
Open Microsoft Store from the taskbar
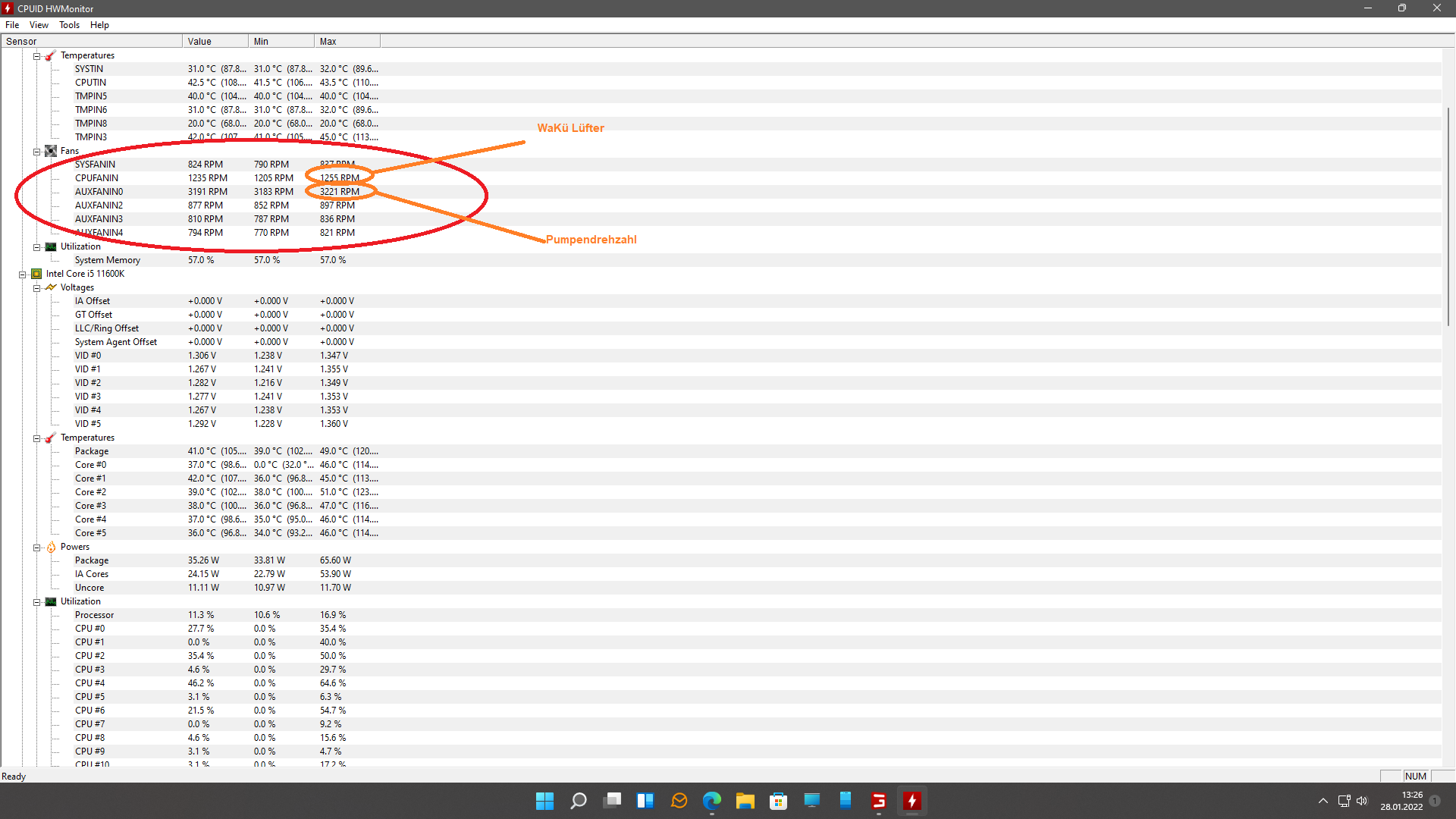click(x=779, y=801)
